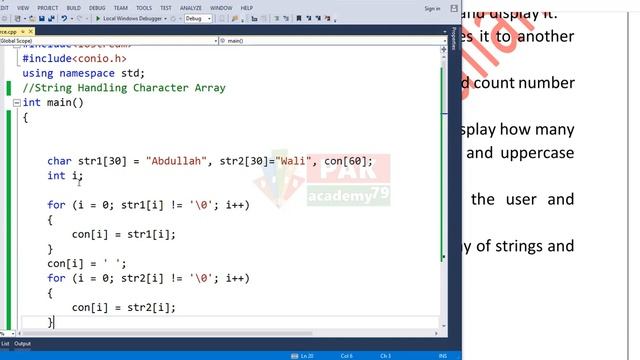This screenshot has width=640, height=360.
Task: Click the 'con[i] = str2[i];' statement
Action: (x=124, y=307)
